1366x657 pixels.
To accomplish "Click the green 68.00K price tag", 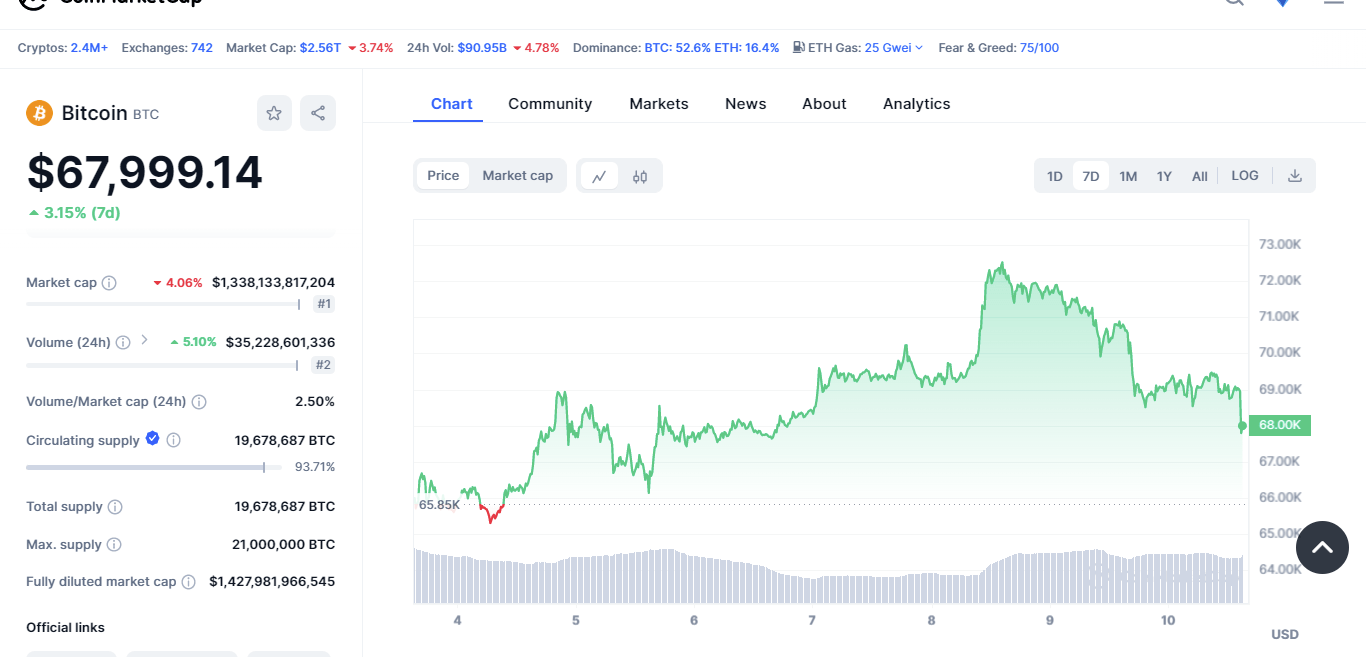I will tap(1280, 425).
